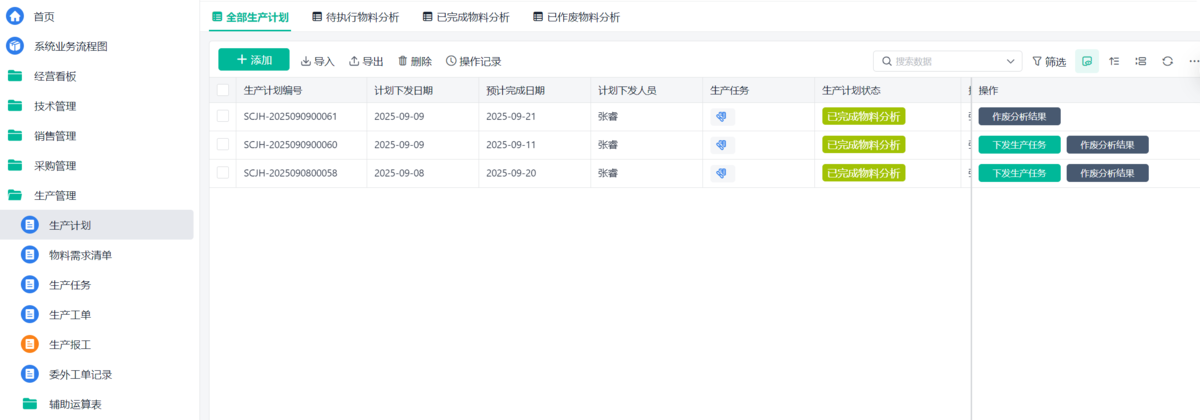This screenshot has height=420, width=1200.
Task: Switch to 全部生产计划 tab
Action: coord(250,17)
